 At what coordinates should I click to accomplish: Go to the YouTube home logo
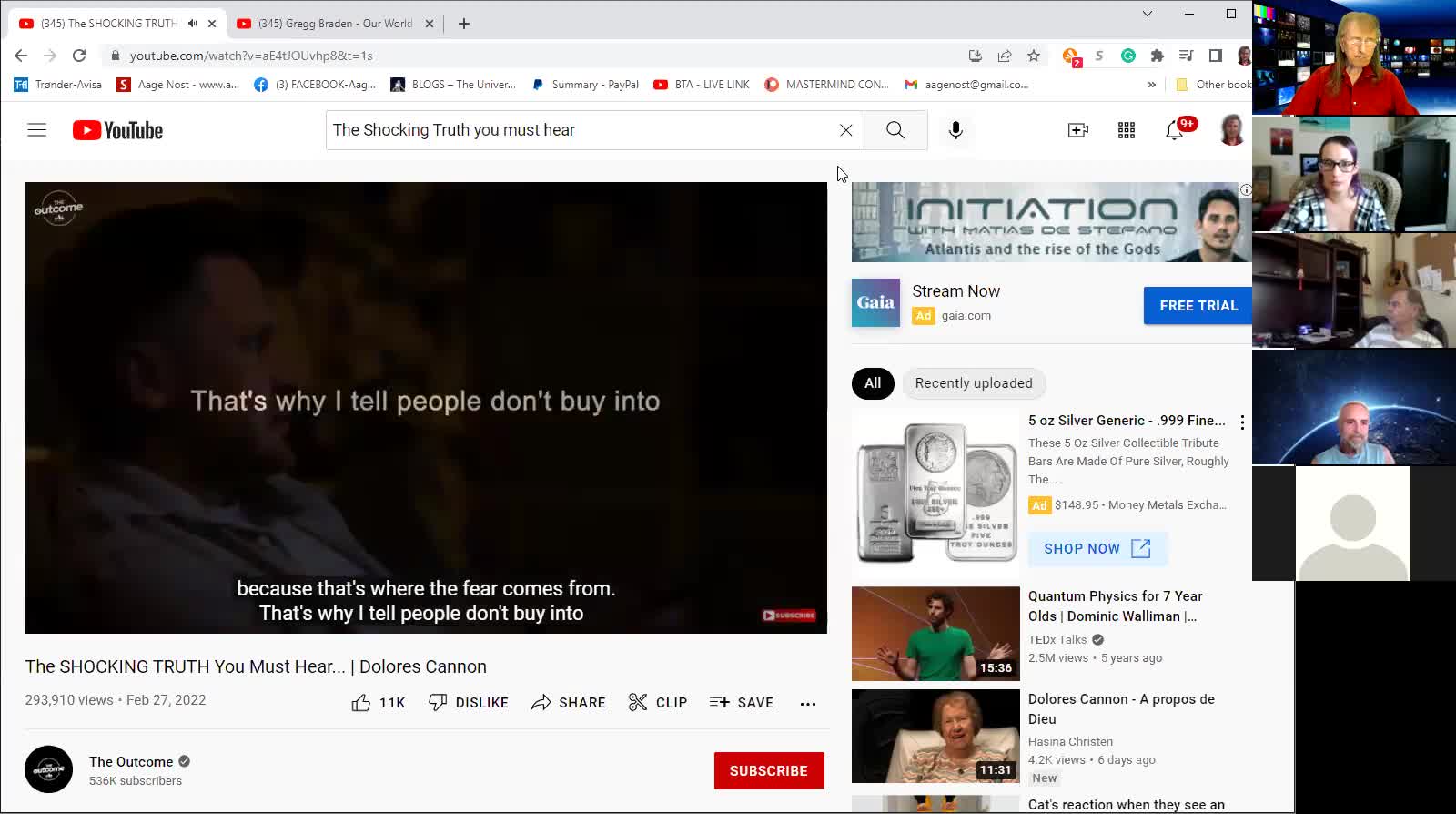coord(118,130)
